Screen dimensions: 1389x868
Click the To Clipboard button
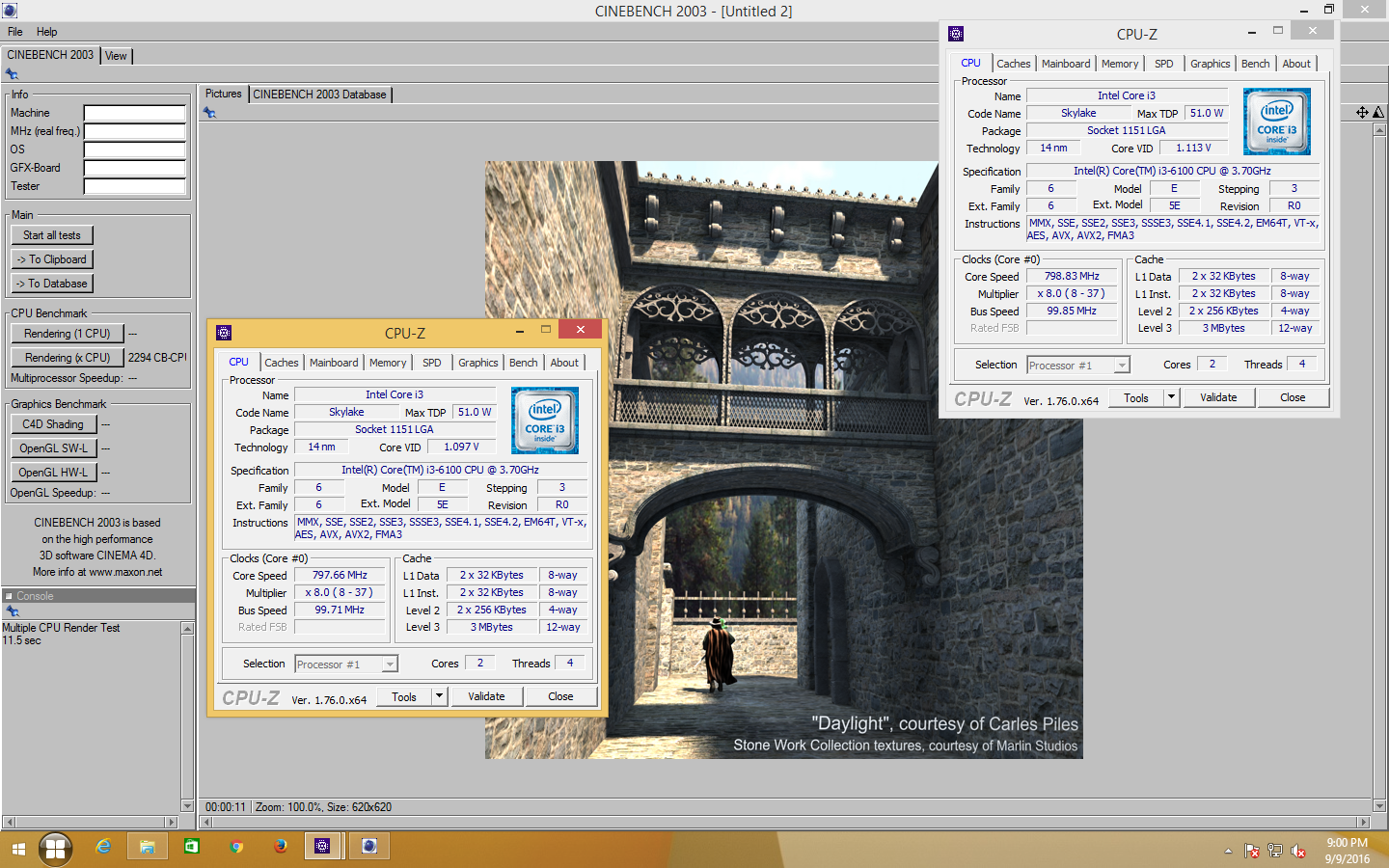52,259
